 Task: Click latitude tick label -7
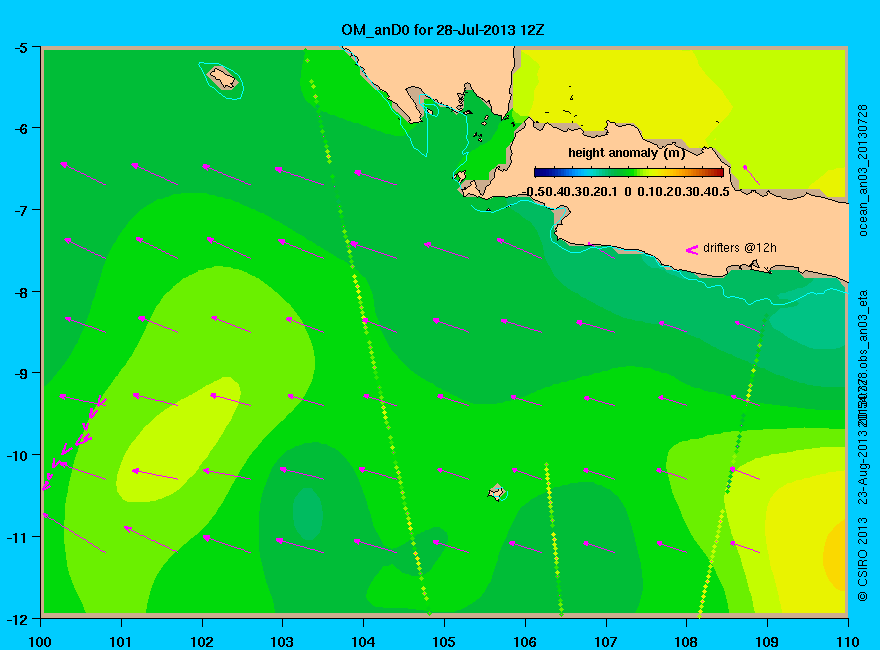coord(20,210)
